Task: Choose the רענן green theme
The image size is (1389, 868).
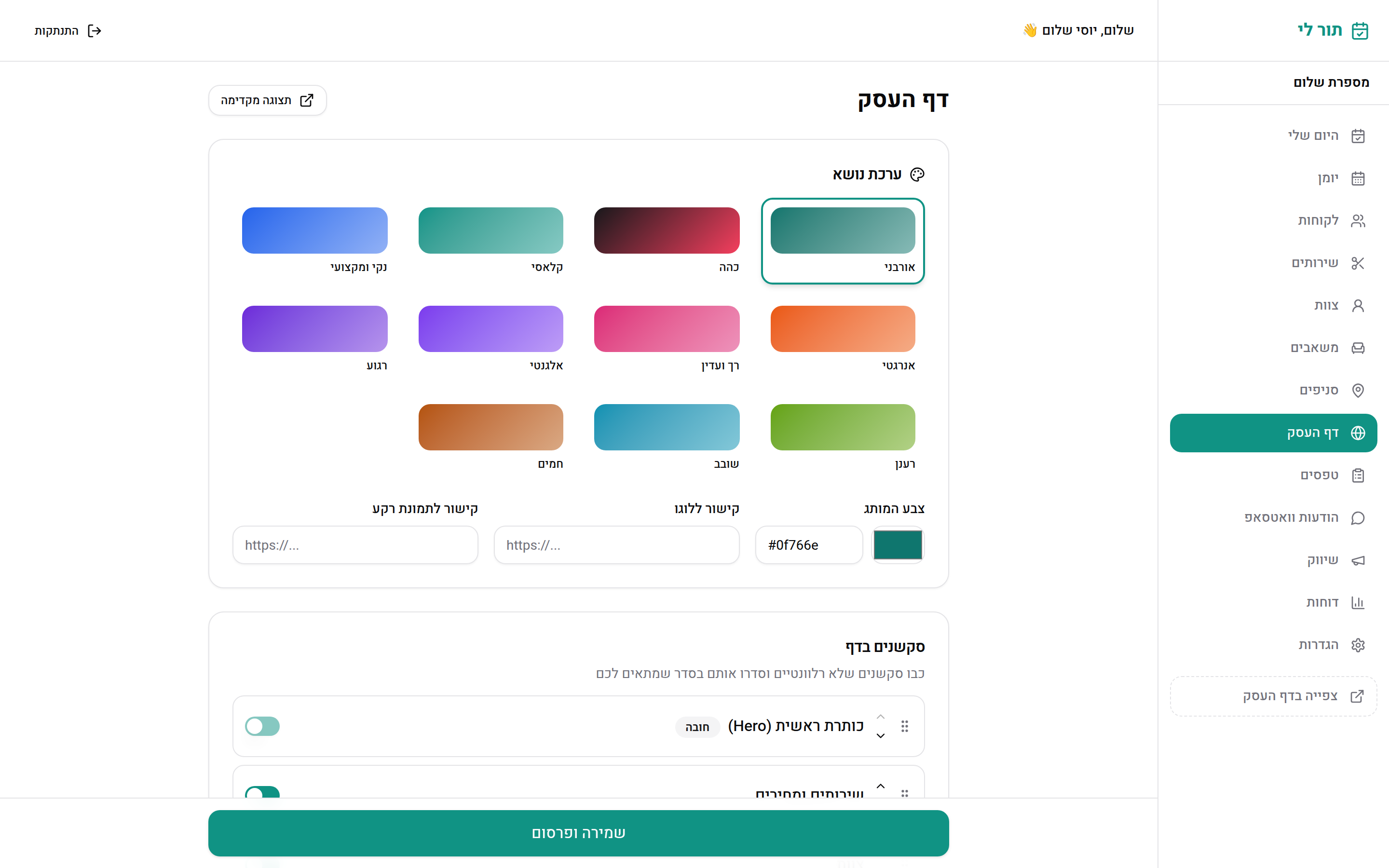Action: click(843, 437)
